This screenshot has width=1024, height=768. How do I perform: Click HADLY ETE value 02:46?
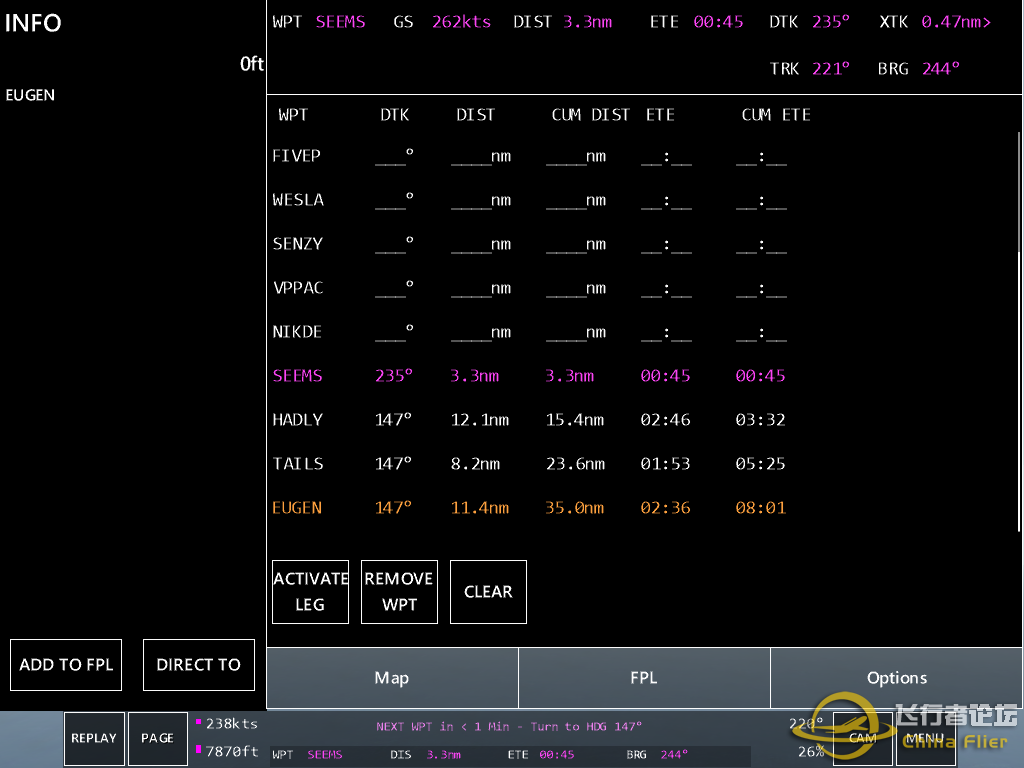[x=665, y=420]
